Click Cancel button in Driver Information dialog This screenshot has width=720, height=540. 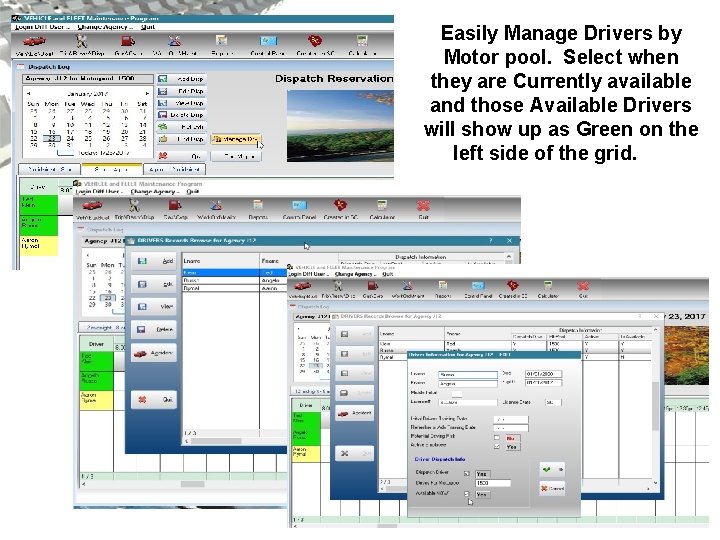(552, 488)
